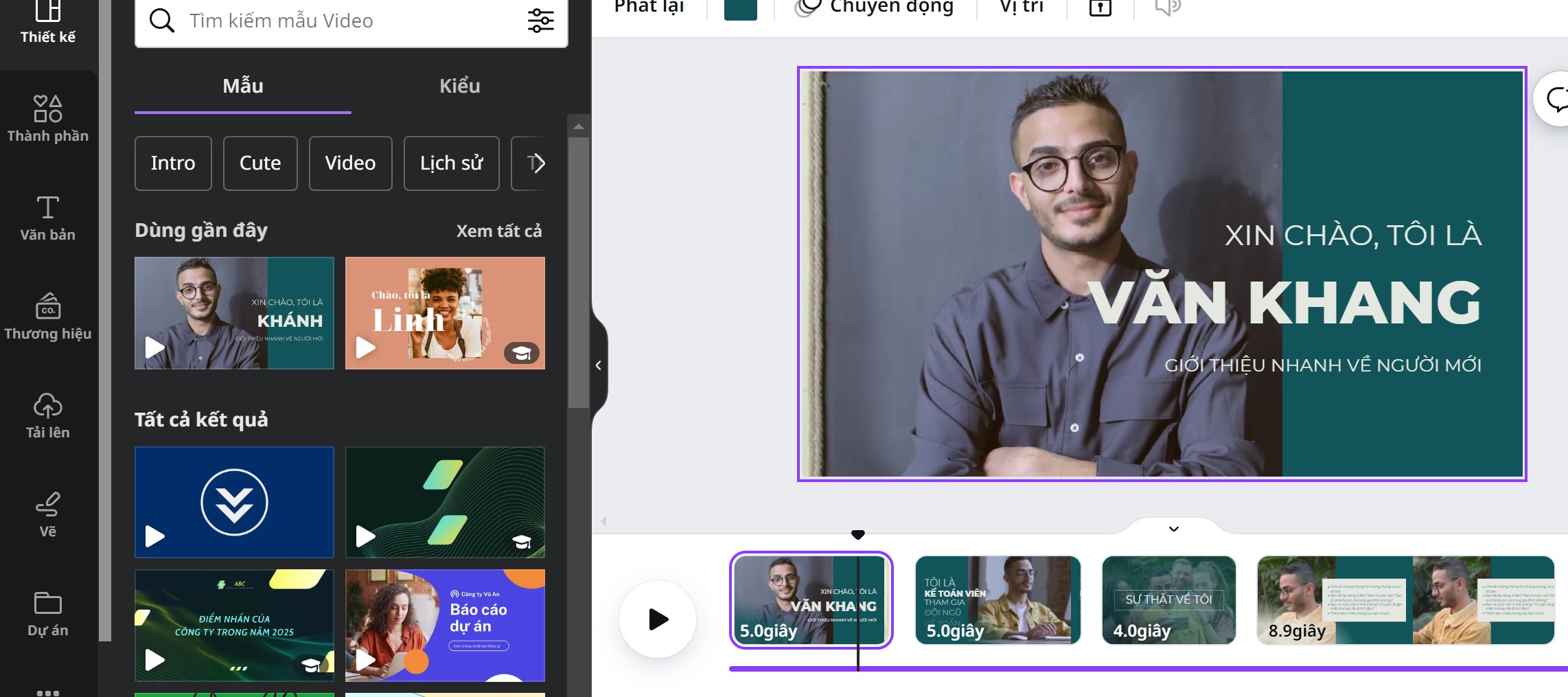Open the Dự án projects folder

47,613
